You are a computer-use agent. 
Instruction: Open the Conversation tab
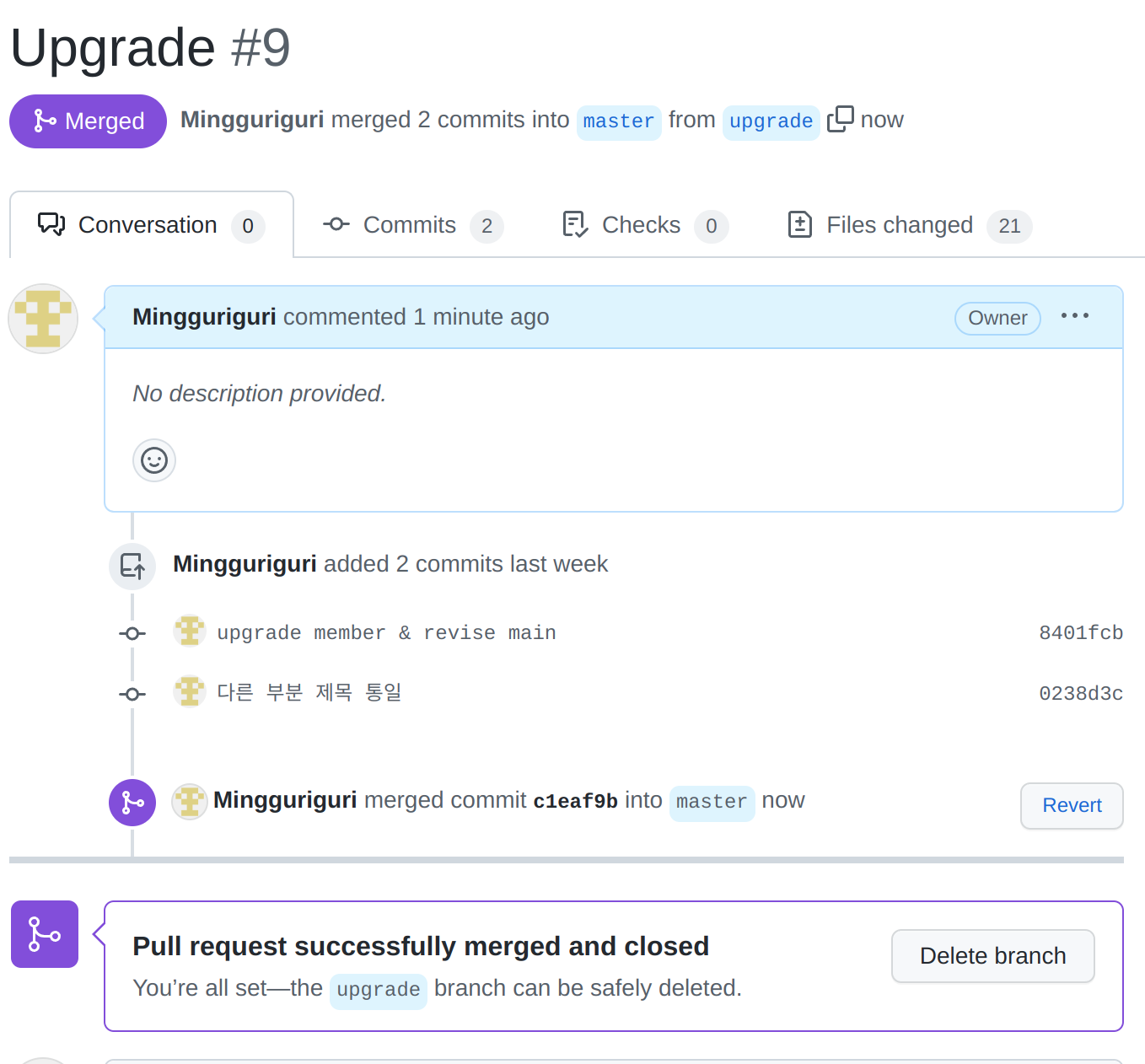click(x=152, y=225)
